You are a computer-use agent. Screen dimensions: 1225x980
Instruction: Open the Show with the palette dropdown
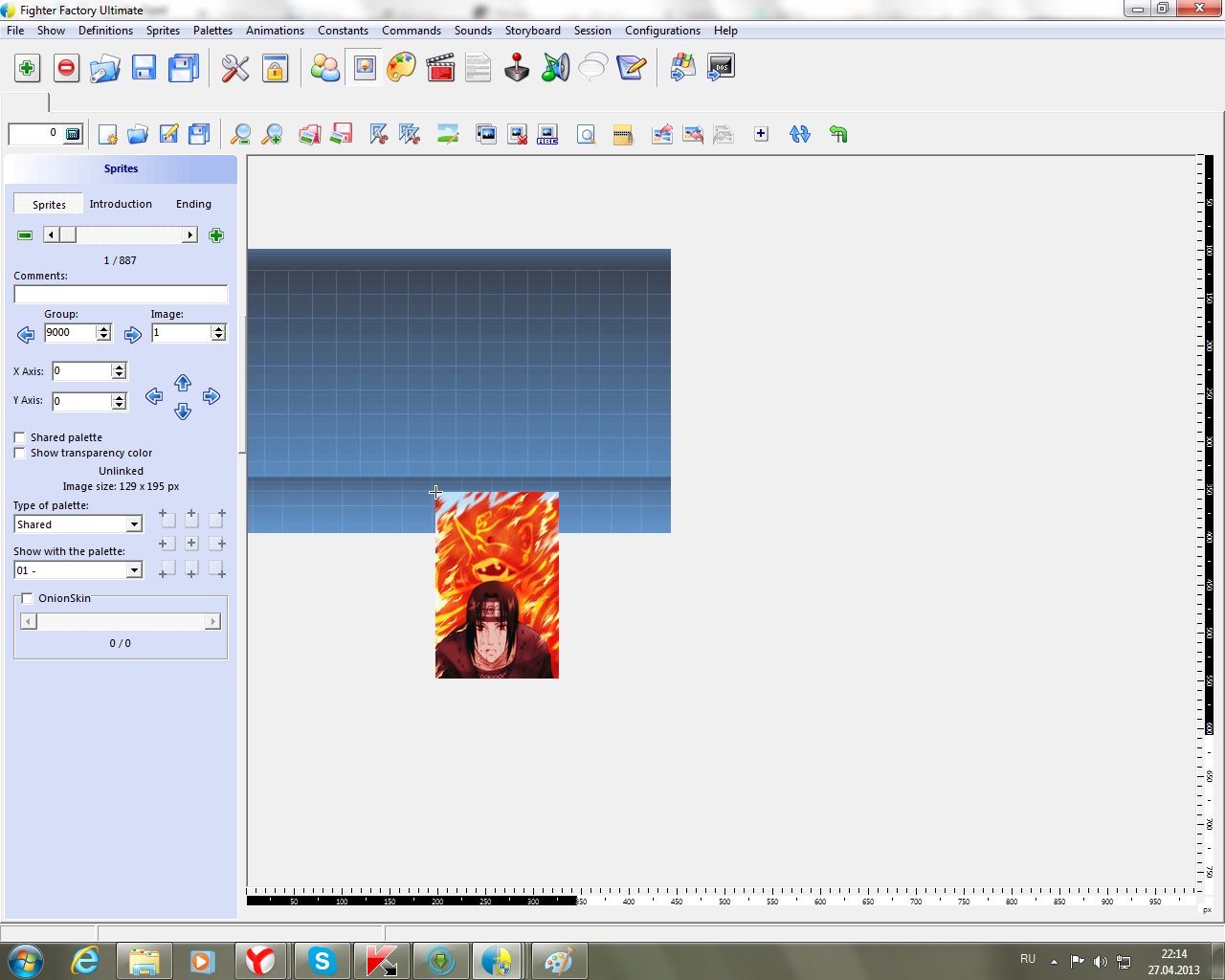(134, 570)
